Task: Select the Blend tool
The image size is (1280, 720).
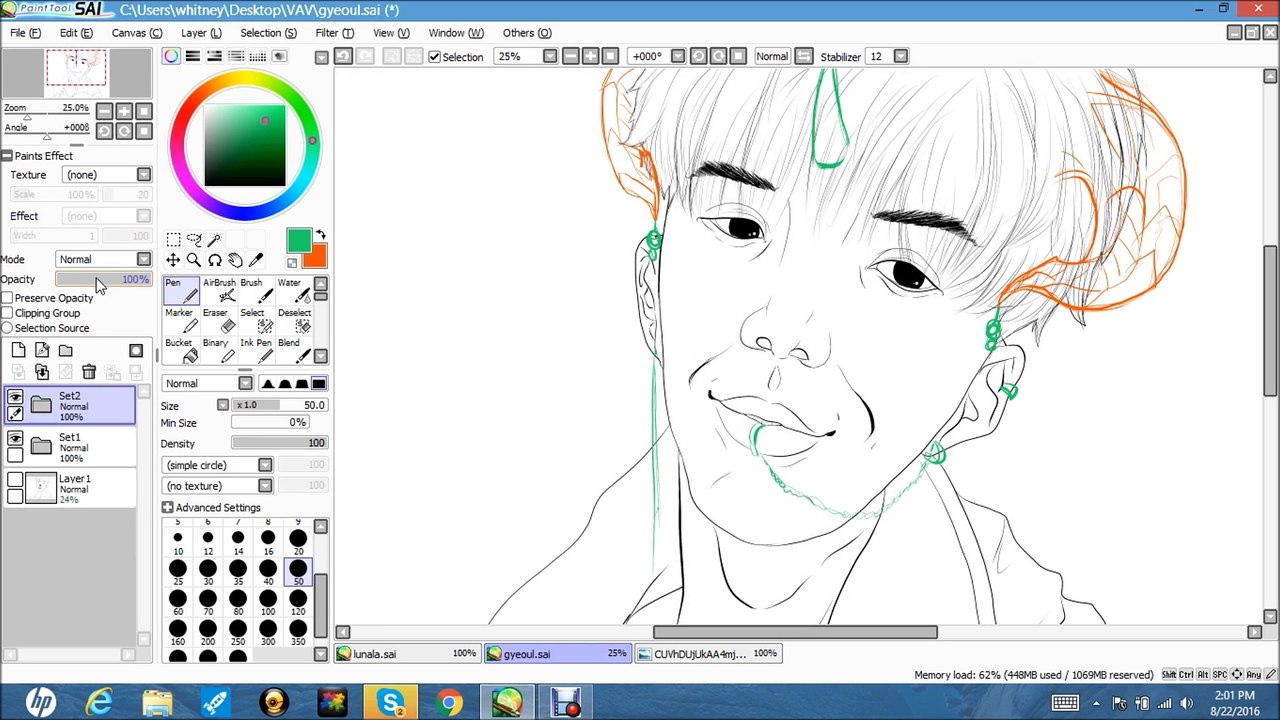Action: click(294, 350)
